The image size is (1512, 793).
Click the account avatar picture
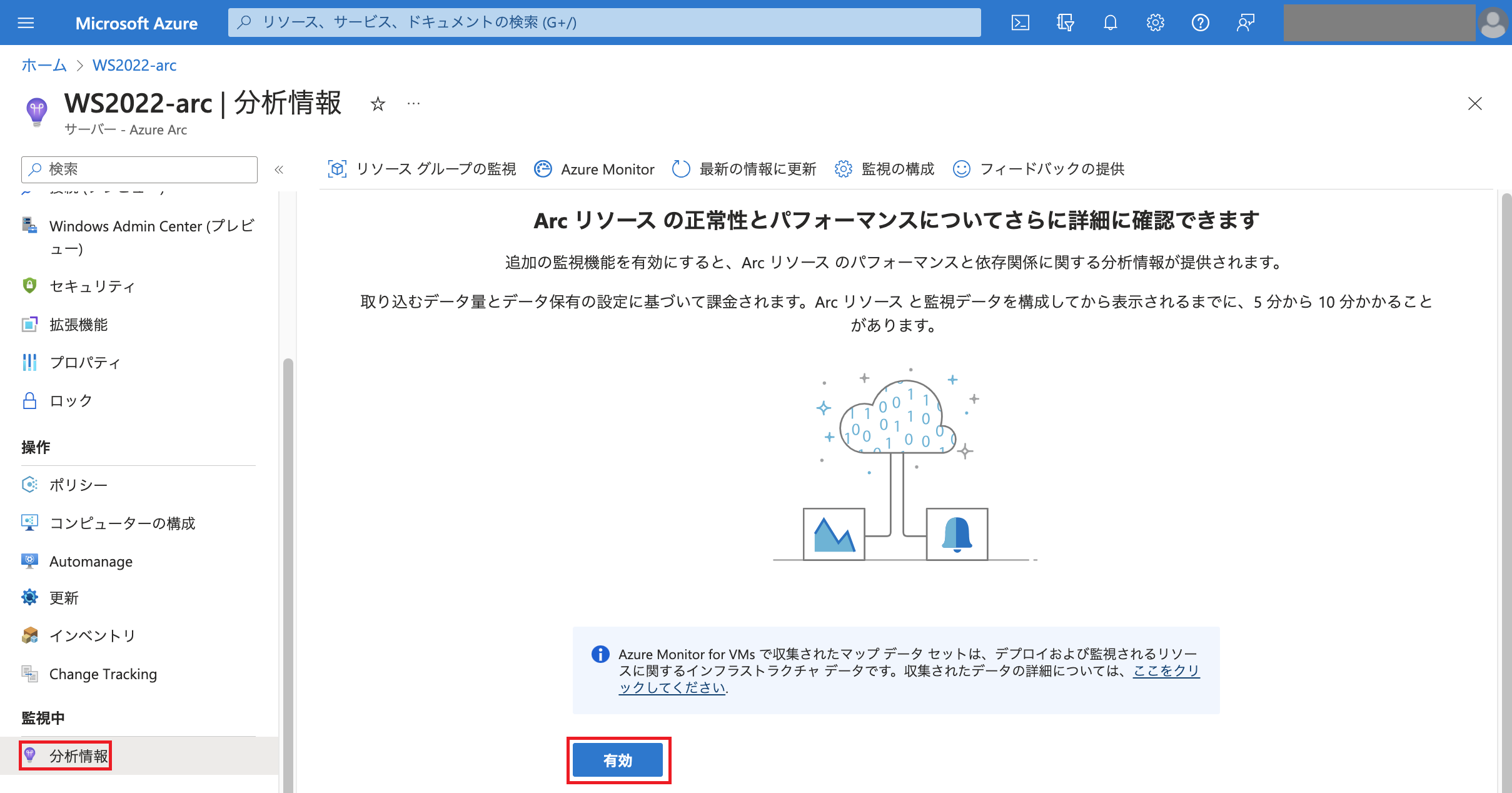coord(1493,24)
